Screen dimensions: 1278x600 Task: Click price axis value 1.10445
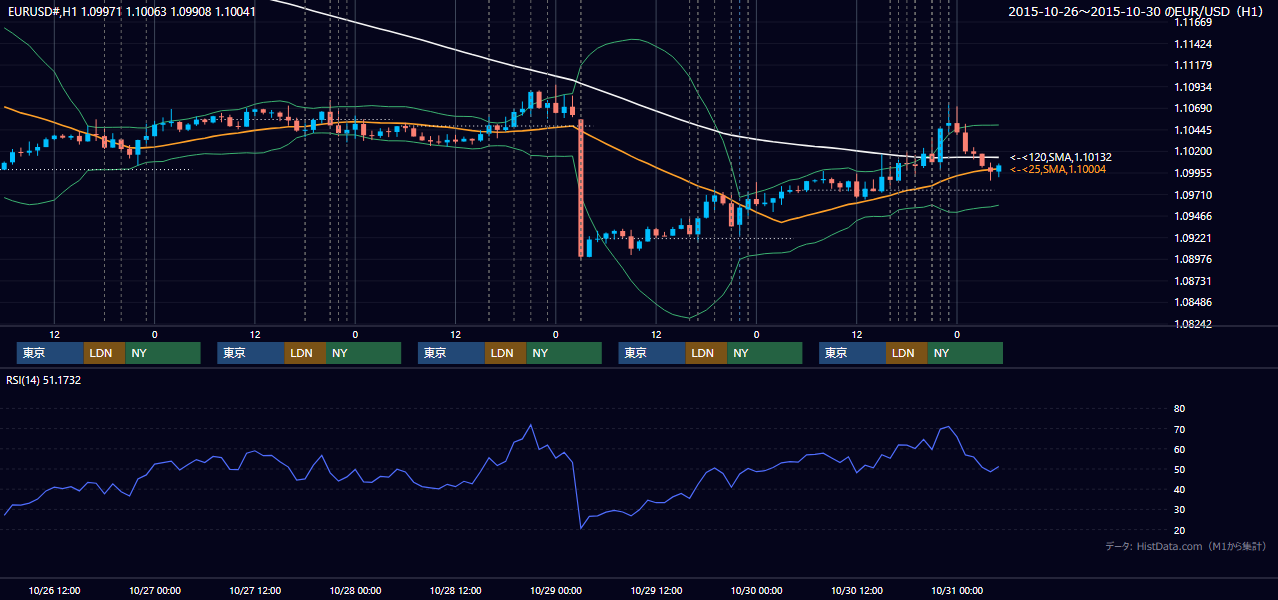1193,130
